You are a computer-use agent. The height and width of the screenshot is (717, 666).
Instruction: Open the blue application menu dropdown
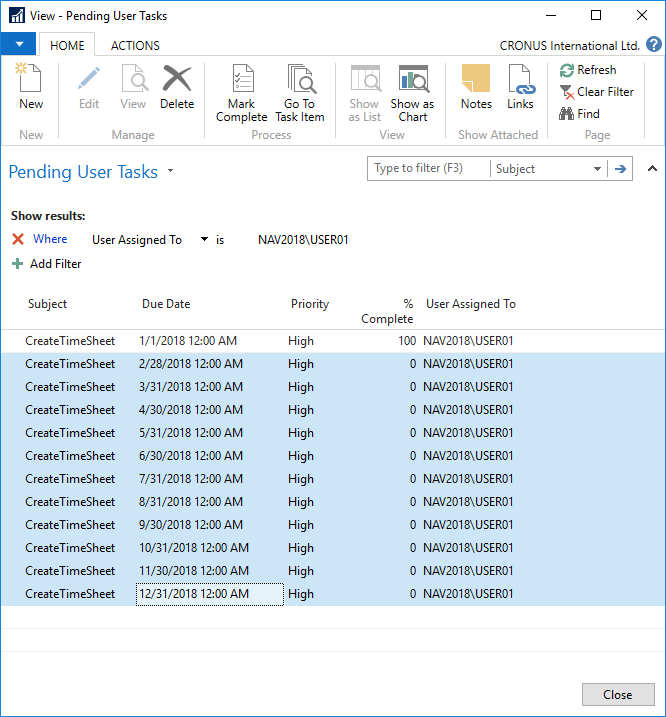click(x=19, y=44)
